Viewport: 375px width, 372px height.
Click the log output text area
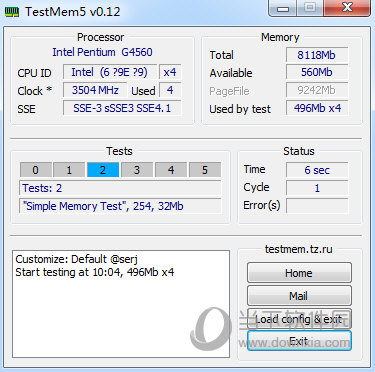click(x=121, y=304)
